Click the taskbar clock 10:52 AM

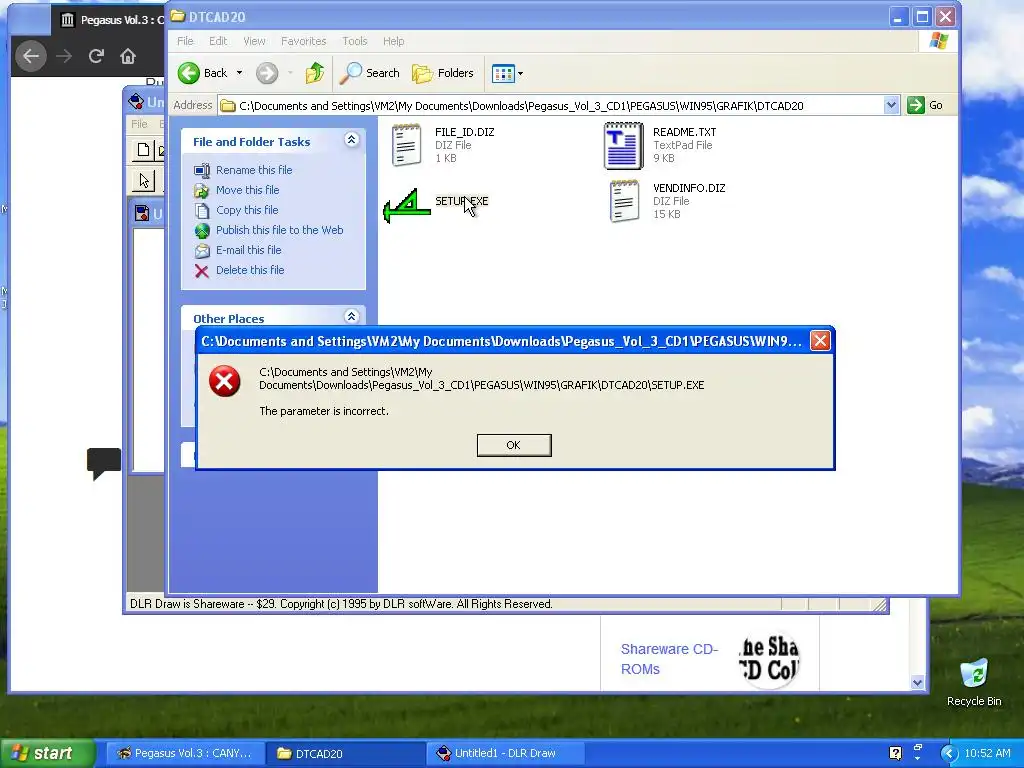[987, 754]
